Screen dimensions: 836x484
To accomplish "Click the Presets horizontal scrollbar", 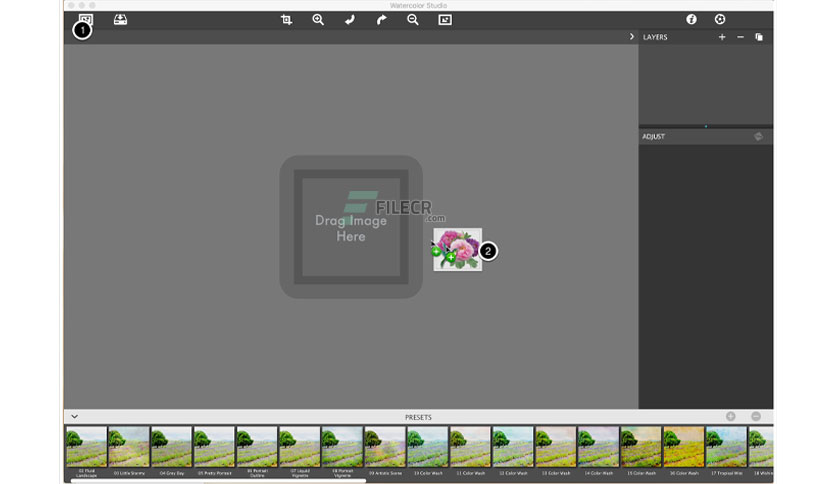I will coord(219,481).
